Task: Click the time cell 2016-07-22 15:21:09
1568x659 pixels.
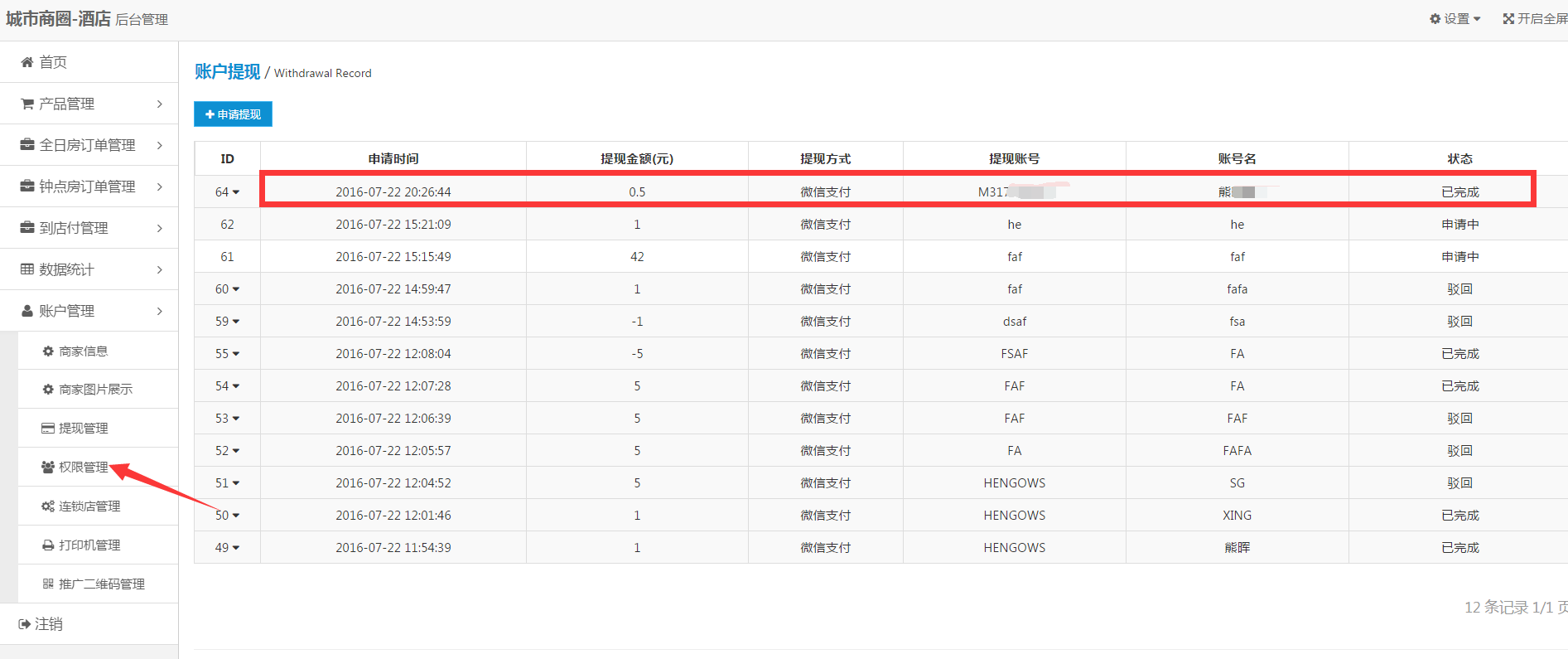Action: pos(393,225)
